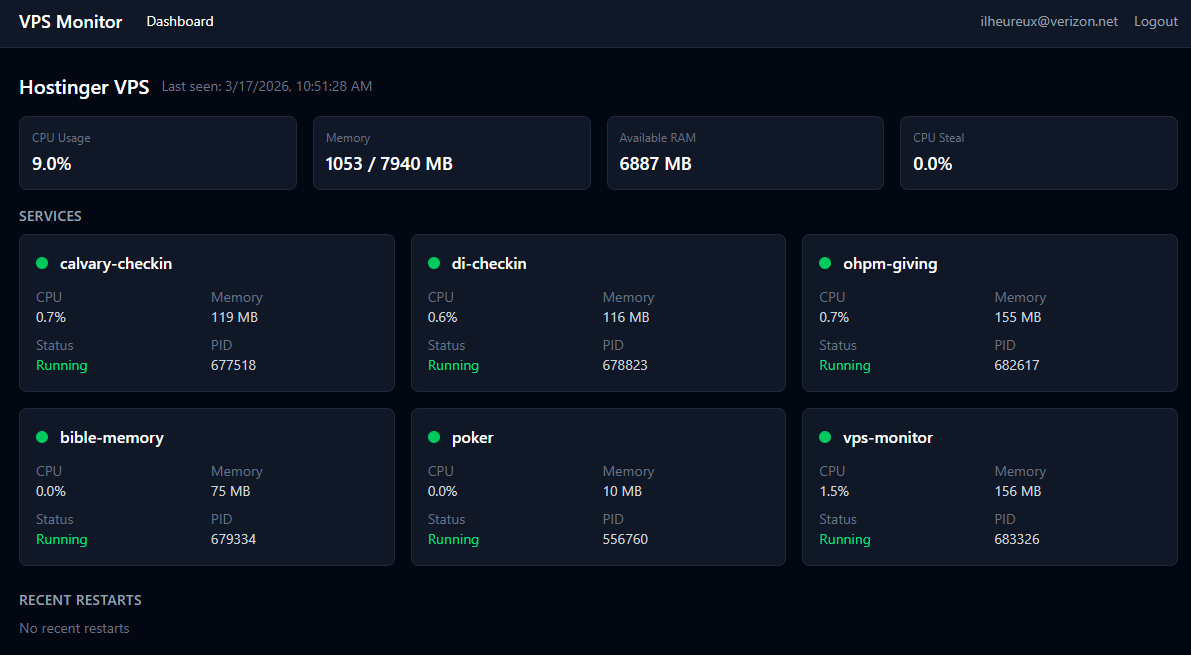
Task: Open the Dashboard menu item
Action: tap(180, 21)
